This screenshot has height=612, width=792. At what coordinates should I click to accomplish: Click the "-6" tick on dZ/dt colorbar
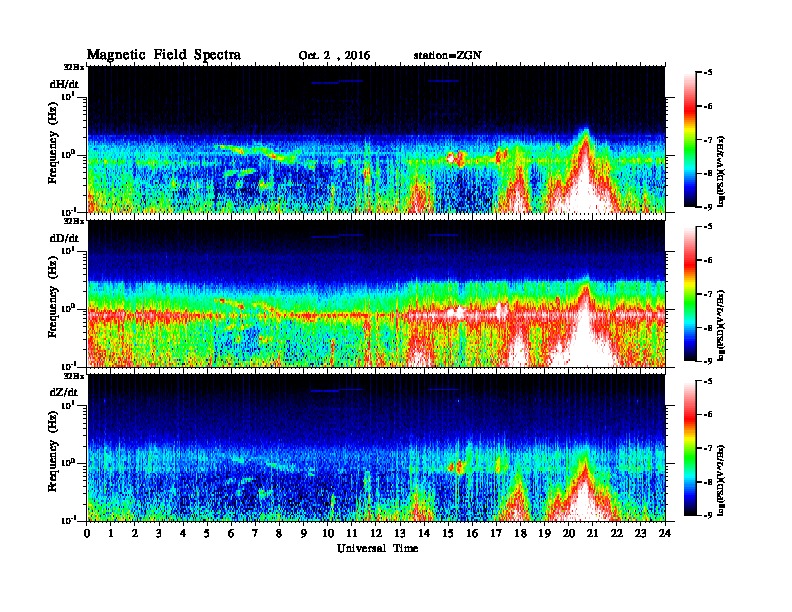[x=708, y=414]
